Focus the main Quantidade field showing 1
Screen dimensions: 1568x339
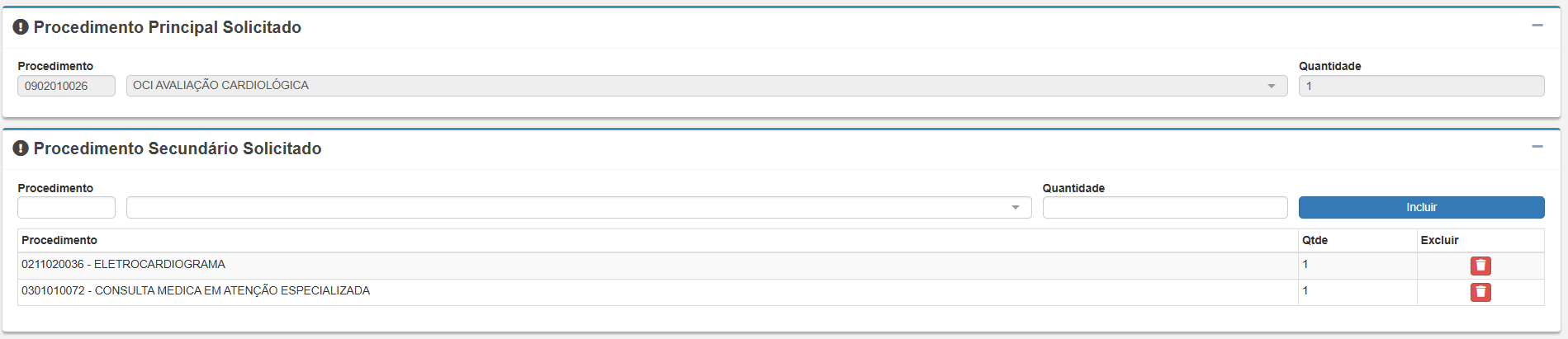click(x=1420, y=86)
